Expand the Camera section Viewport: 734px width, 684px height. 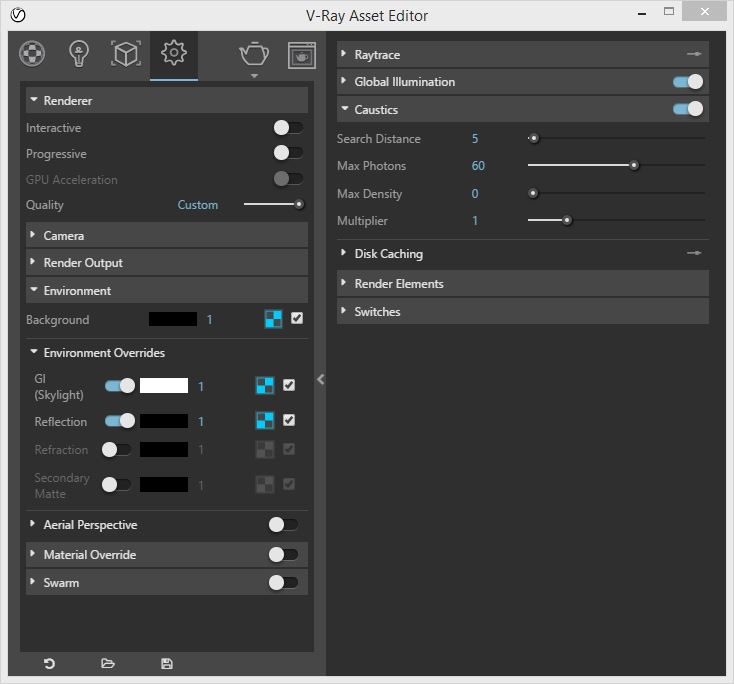click(x=167, y=235)
